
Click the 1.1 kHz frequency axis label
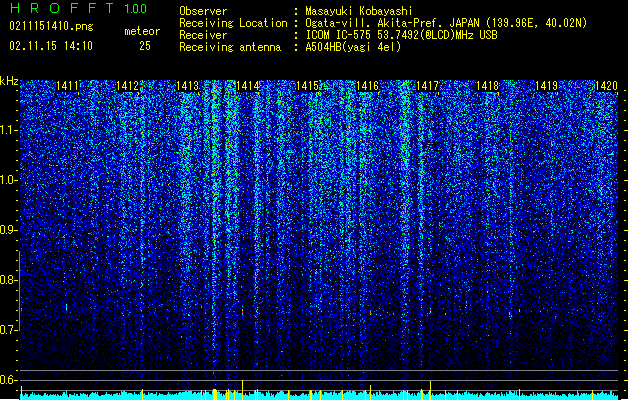tap(9, 130)
